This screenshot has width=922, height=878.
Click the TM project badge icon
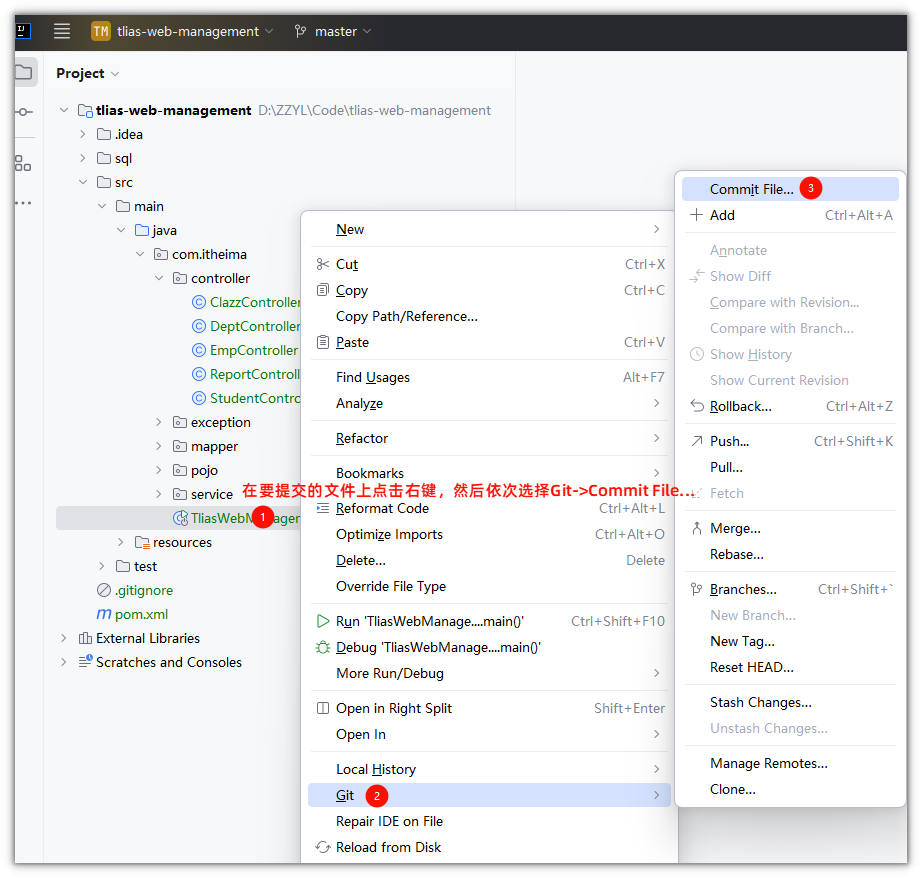pyautogui.click(x=101, y=31)
